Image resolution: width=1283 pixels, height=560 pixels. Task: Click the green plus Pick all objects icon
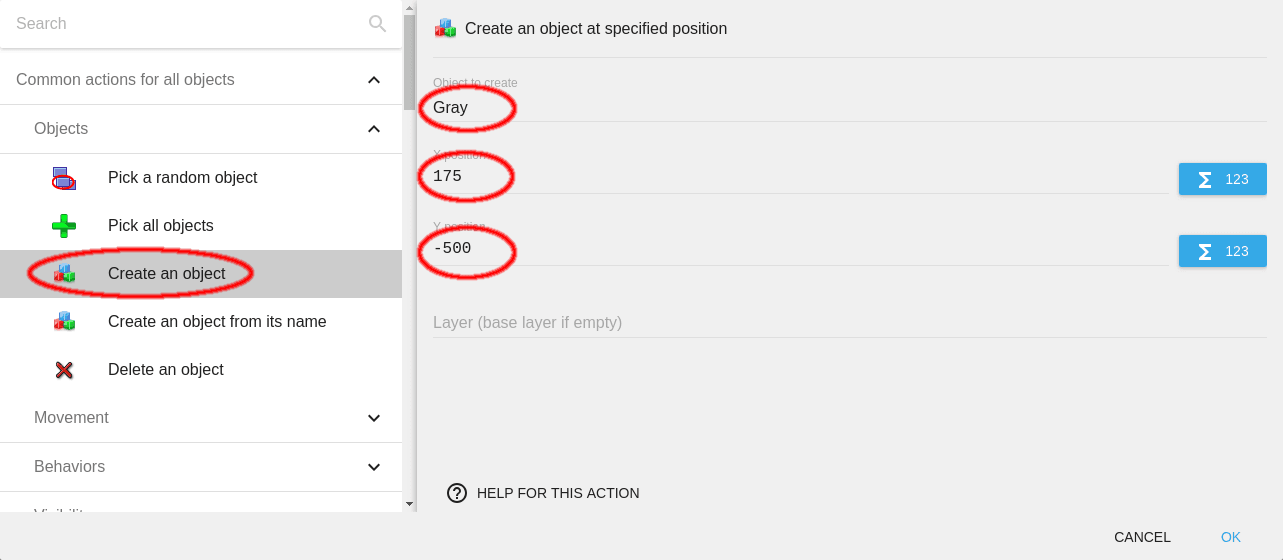click(64, 226)
